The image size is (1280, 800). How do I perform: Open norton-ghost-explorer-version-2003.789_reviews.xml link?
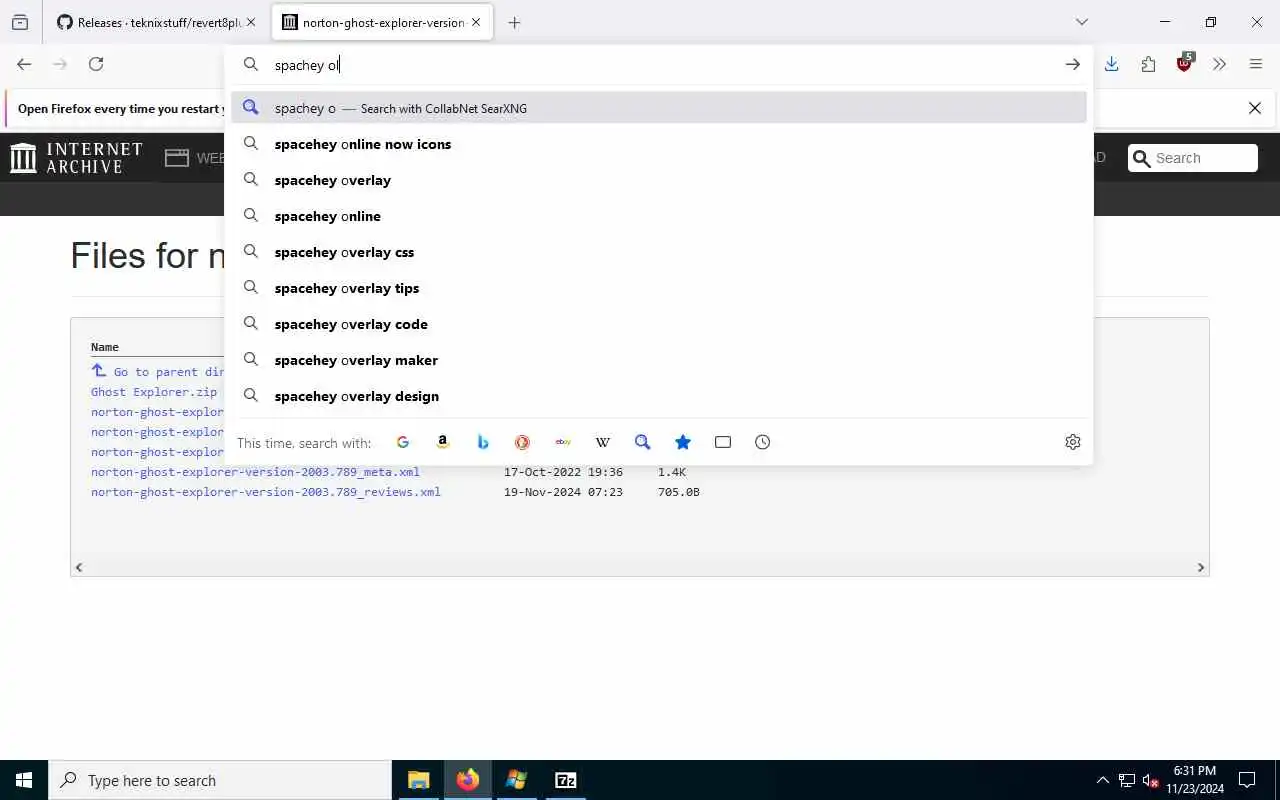pos(266,492)
